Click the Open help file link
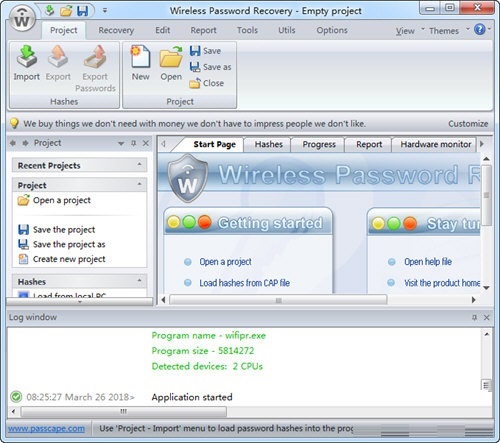Screen dimensions: 500x443 click(x=428, y=262)
